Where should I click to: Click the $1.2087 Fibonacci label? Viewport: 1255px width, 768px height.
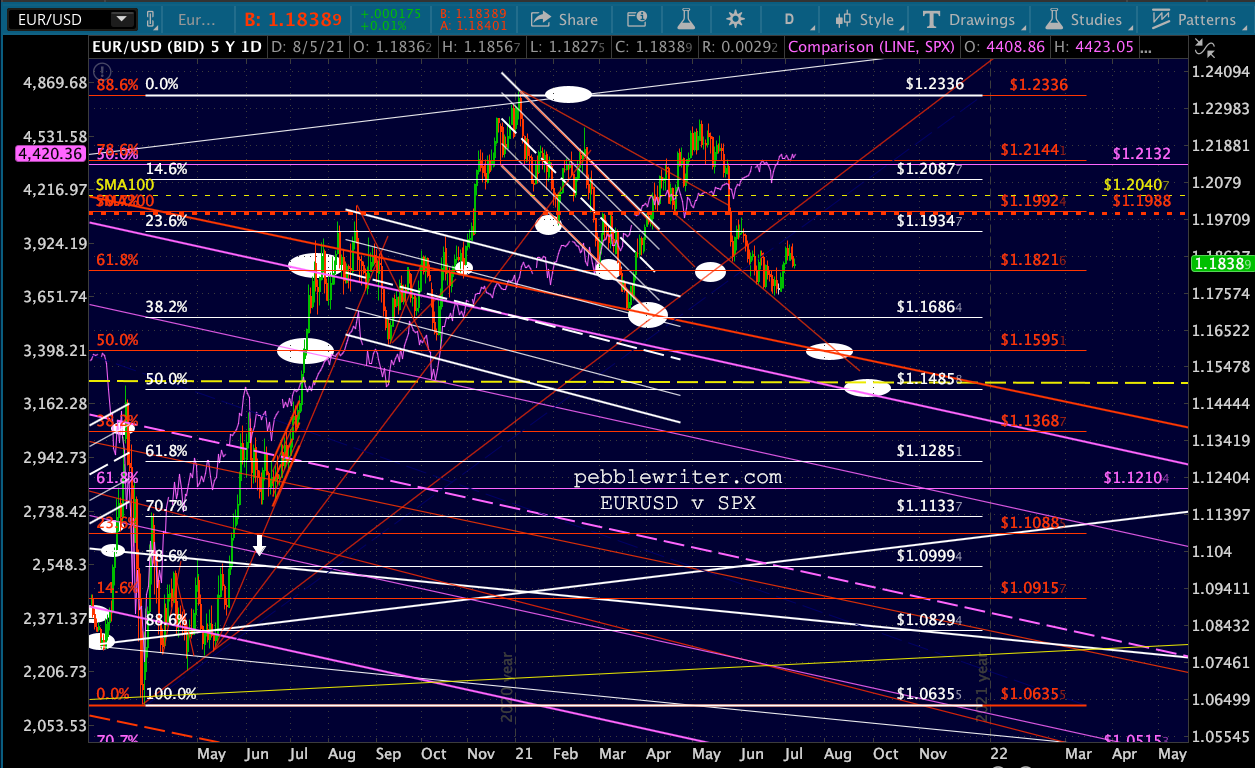[x=929, y=170]
